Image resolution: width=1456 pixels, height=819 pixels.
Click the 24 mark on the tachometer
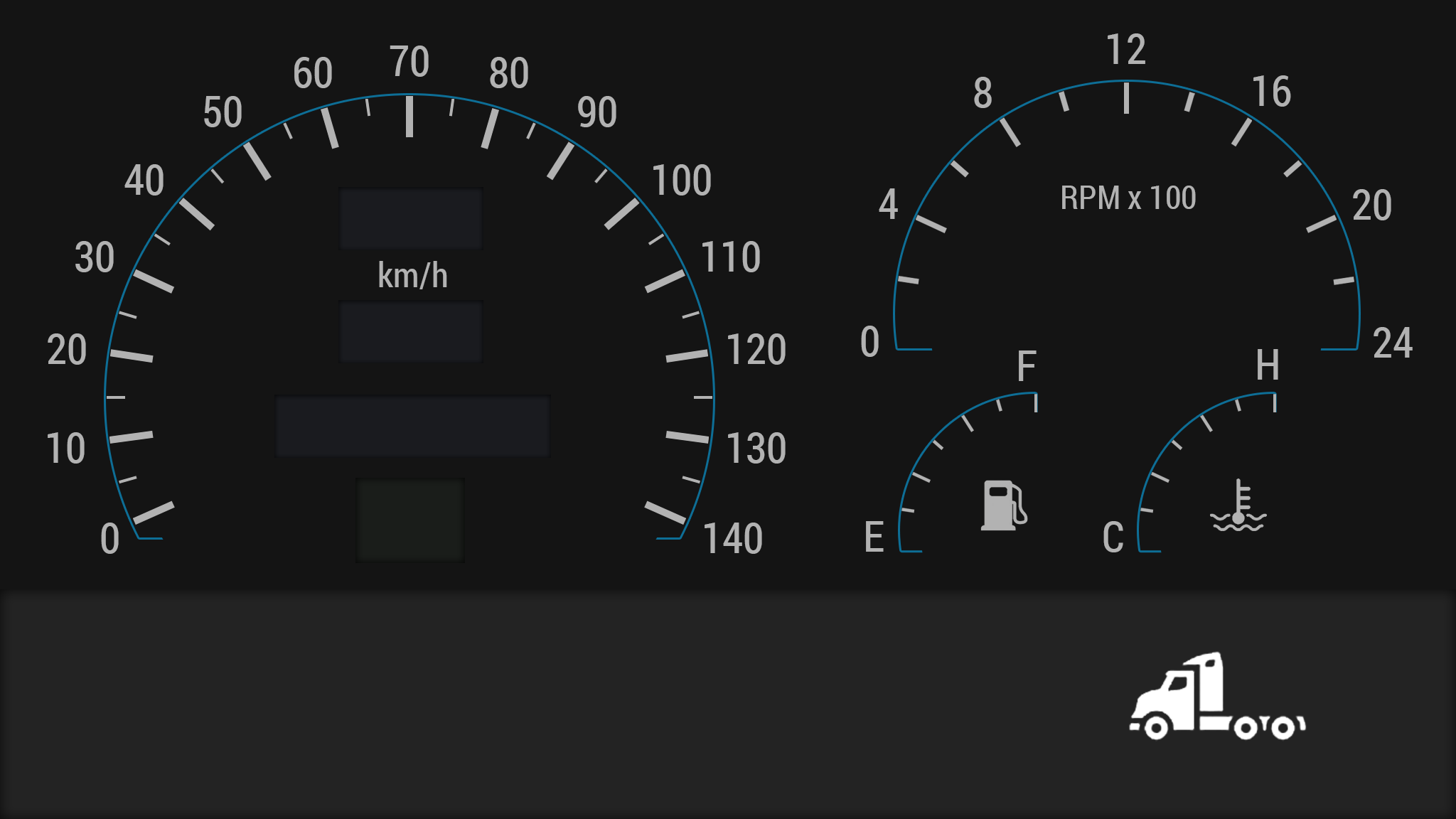point(1392,343)
